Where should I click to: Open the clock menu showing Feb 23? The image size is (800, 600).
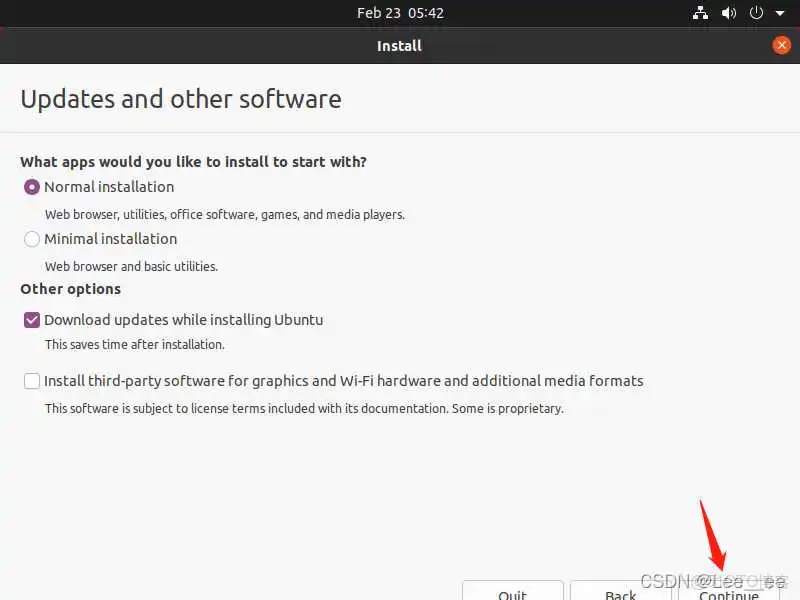(x=401, y=13)
